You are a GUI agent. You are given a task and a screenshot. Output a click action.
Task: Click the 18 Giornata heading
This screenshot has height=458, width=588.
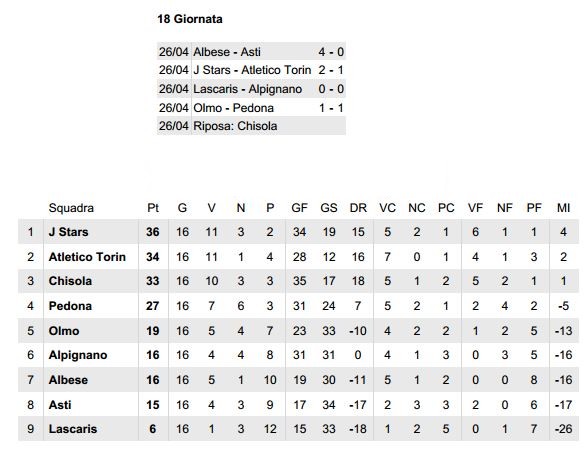pyautogui.click(x=190, y=19)
